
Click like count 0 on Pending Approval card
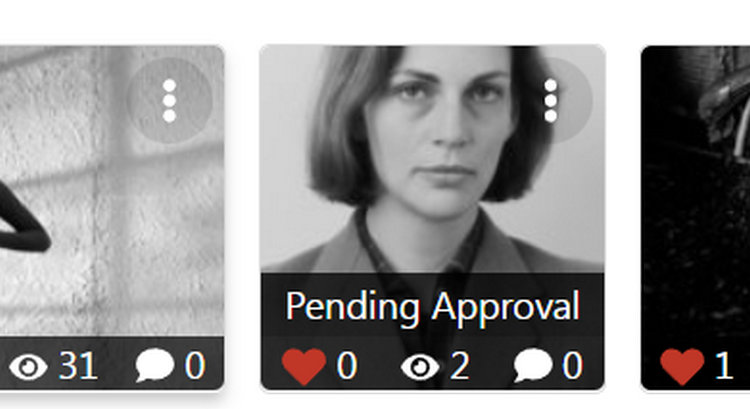point(347,366)
